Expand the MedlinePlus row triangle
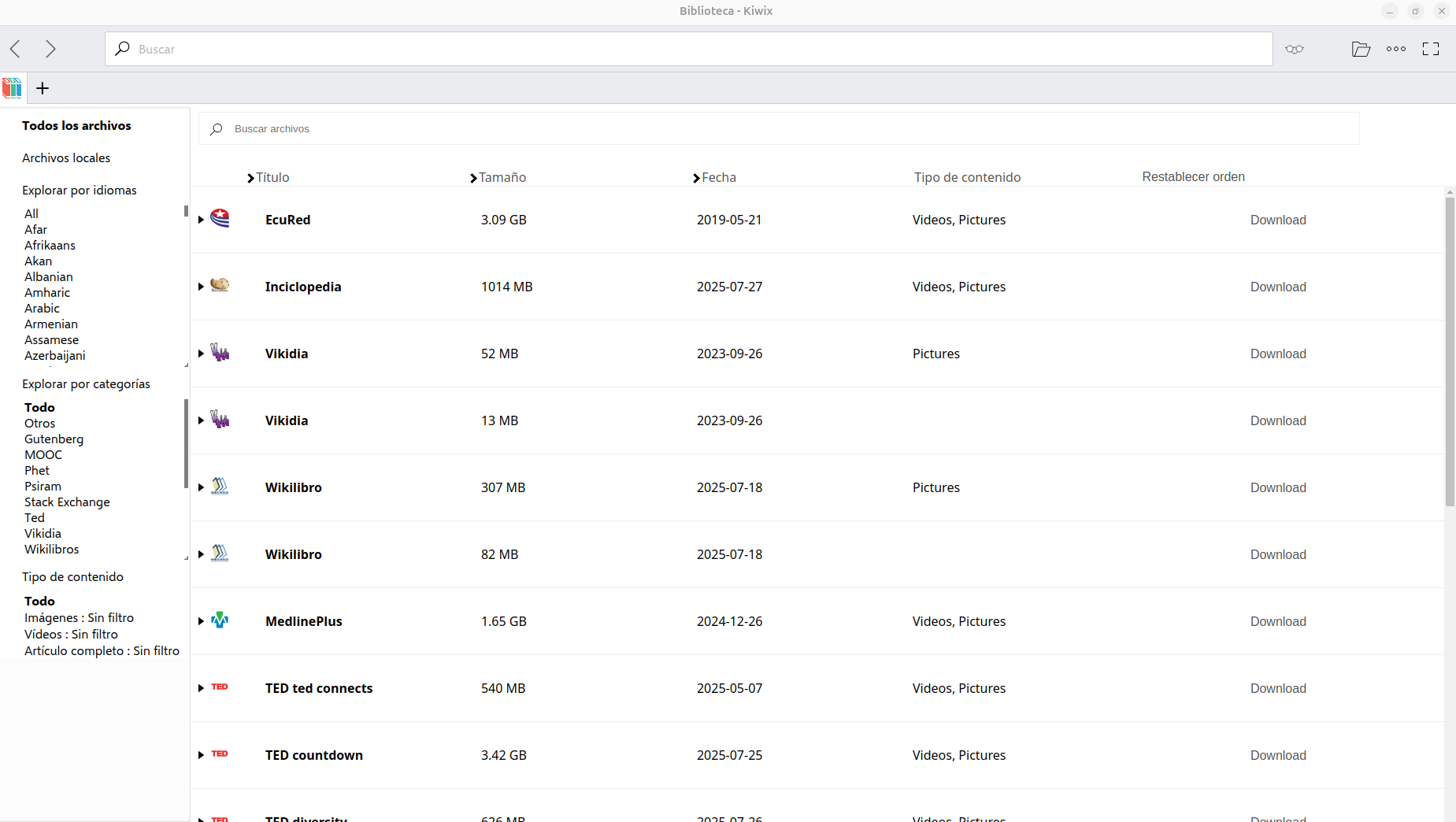Viewport: 1456px width, 822px height. 202,621
